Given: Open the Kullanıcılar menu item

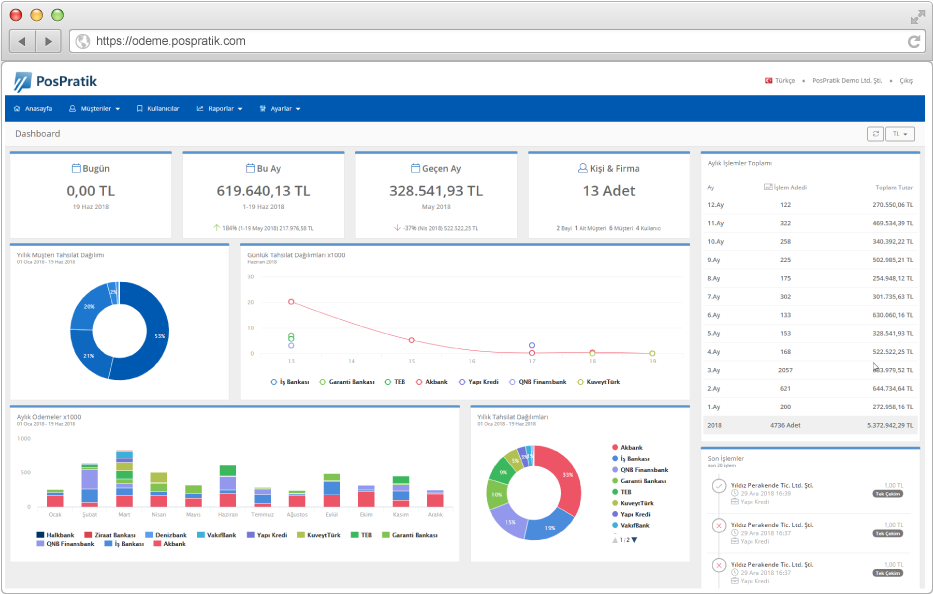Looking at the screenshot, I should coord(158,109).
